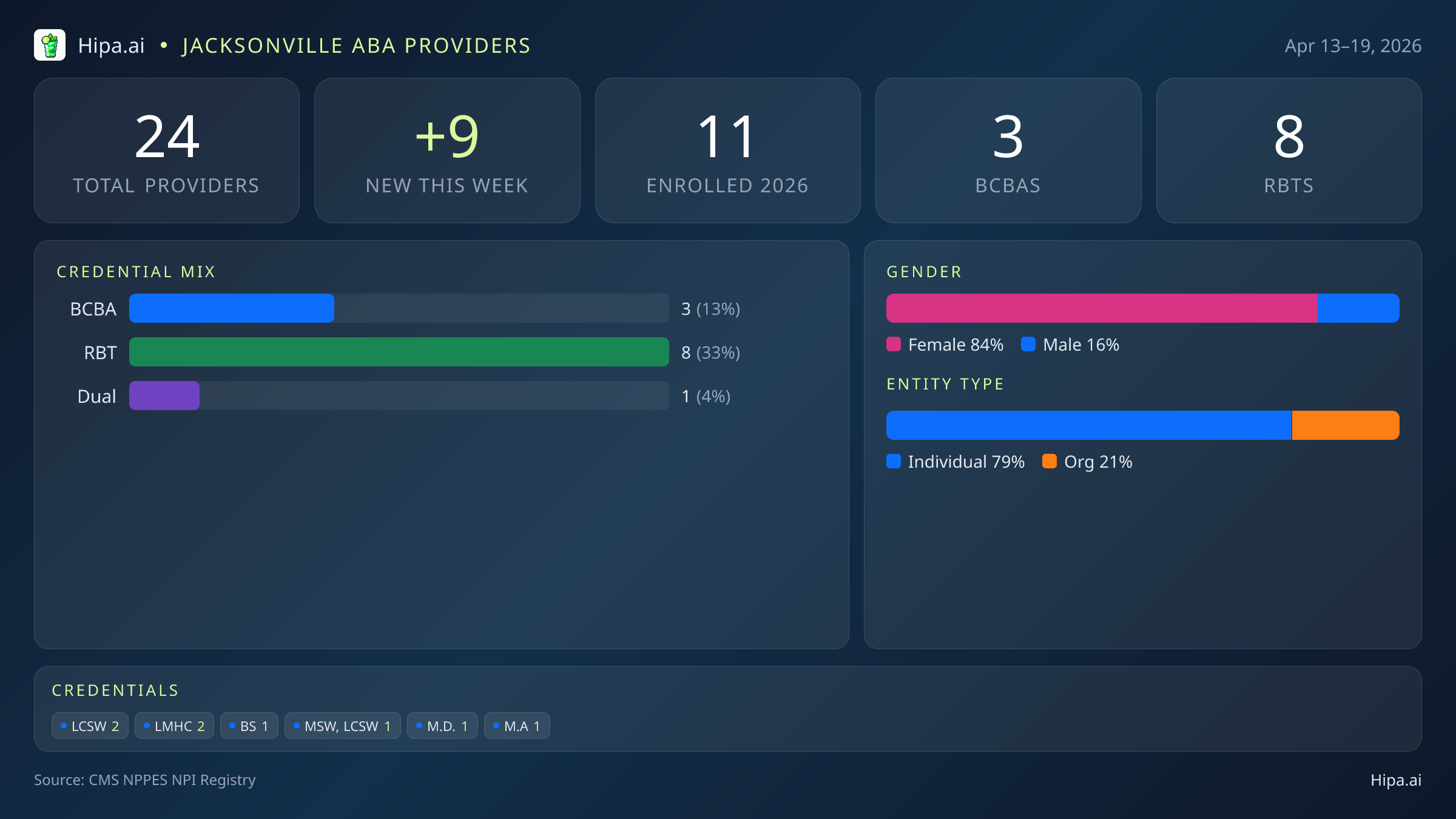Image resolution: width=1456 pixels, height=819 pixels.
Task: Click the orange Org legend swatch
Action: 1050,462
